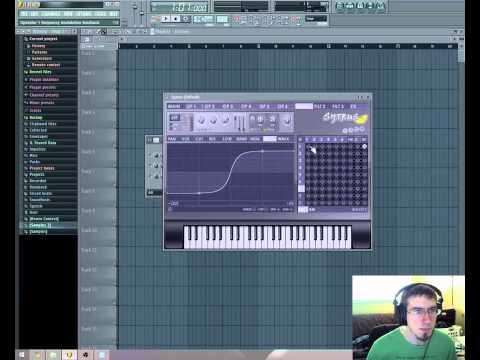Switch to the OP 2 tab in Sytrus
480x360 pixels.
pos(209,106)
